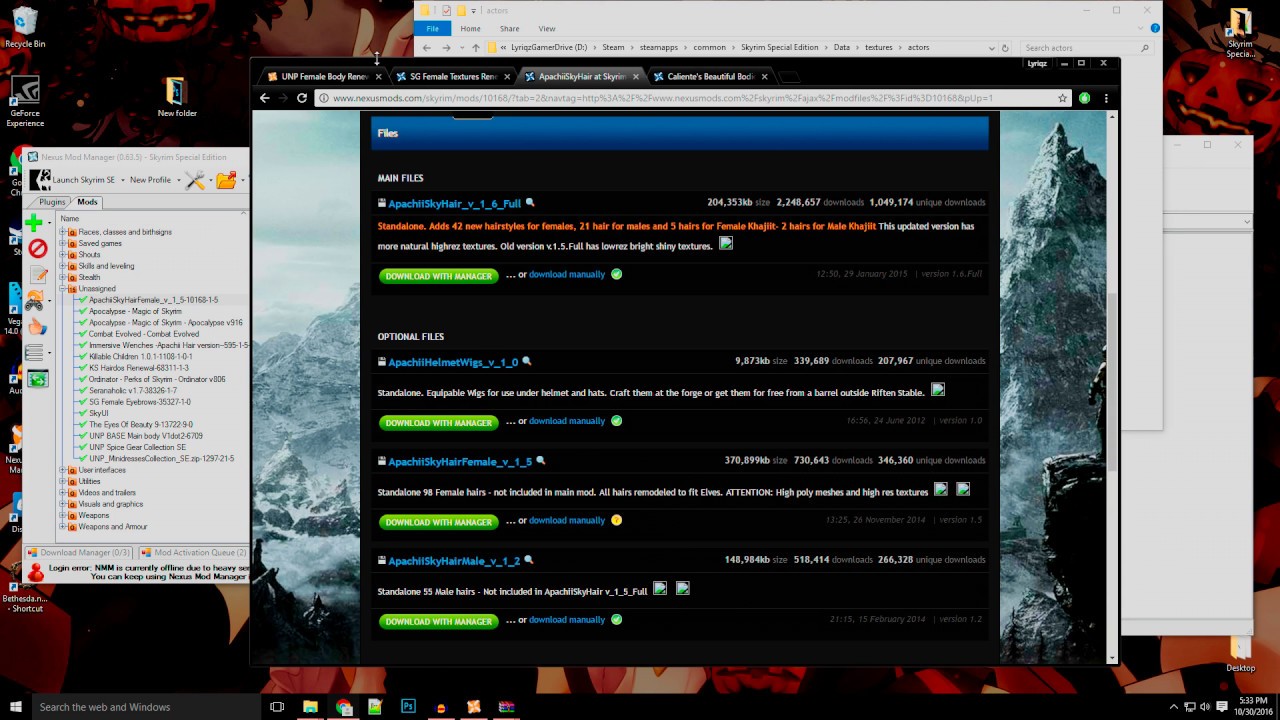Toggle checkmark for Ordinator - Perks of Skyrim mod
This screenshot has height=720, width=1280.
pyautogui.click(x=84, y=379)
